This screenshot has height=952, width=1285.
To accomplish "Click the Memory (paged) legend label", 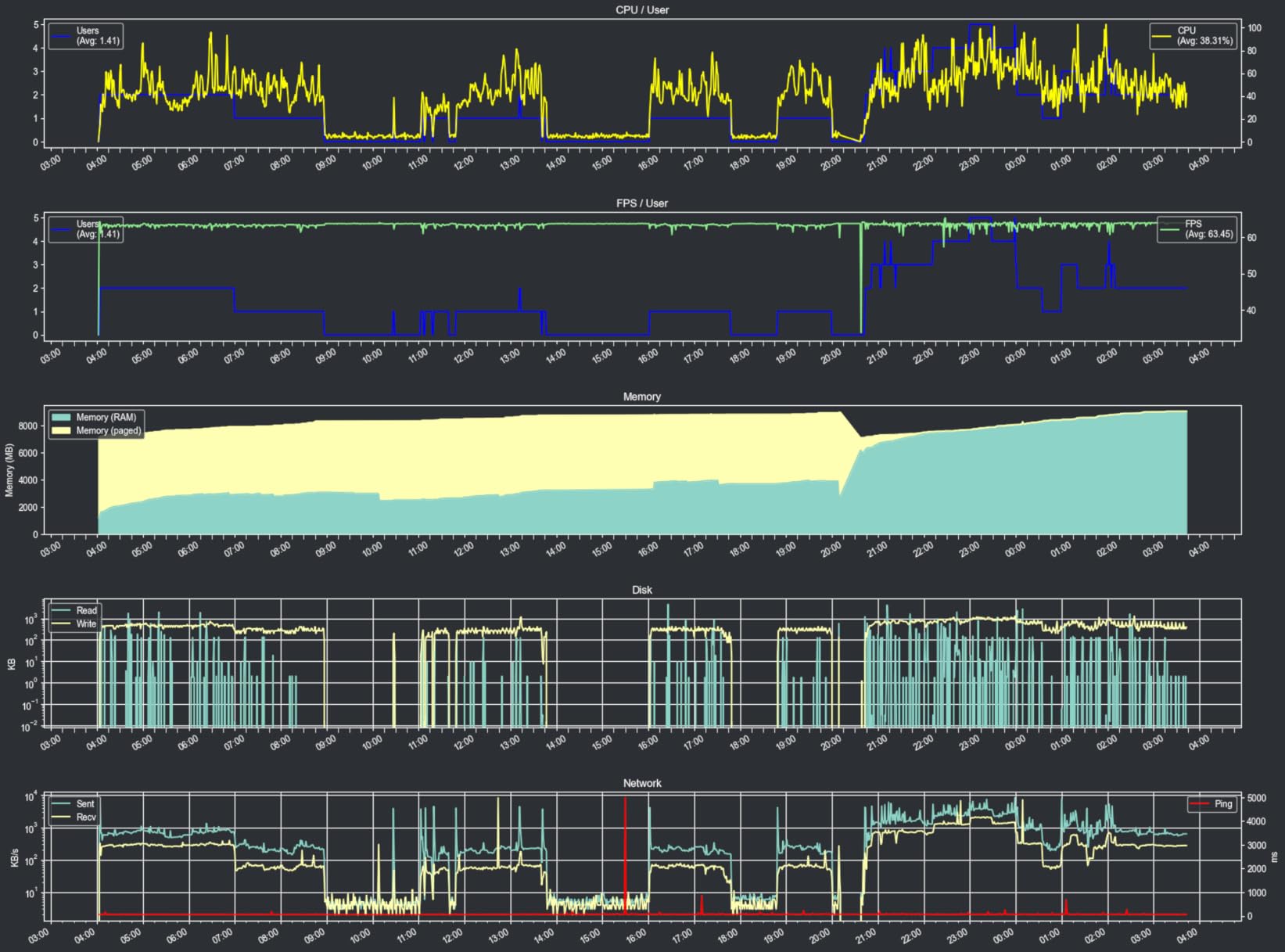I will tap(109, 431).
